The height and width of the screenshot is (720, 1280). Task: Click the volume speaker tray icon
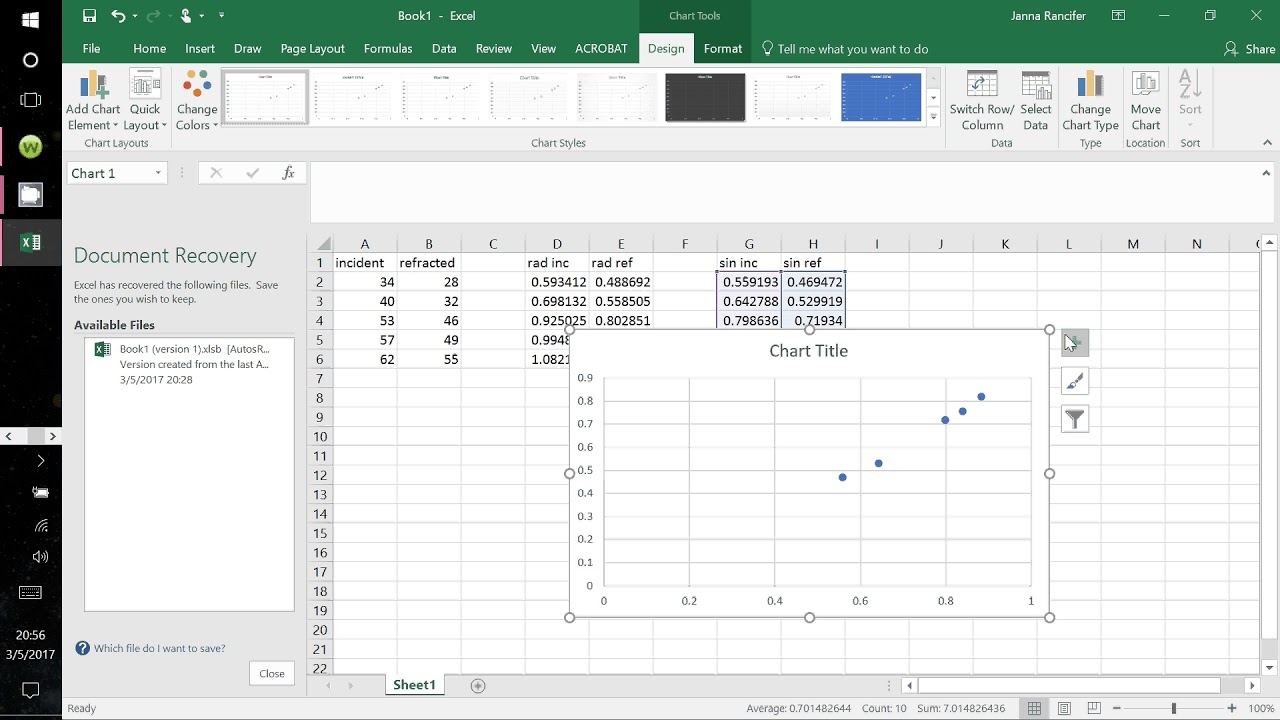click(40, 557)
